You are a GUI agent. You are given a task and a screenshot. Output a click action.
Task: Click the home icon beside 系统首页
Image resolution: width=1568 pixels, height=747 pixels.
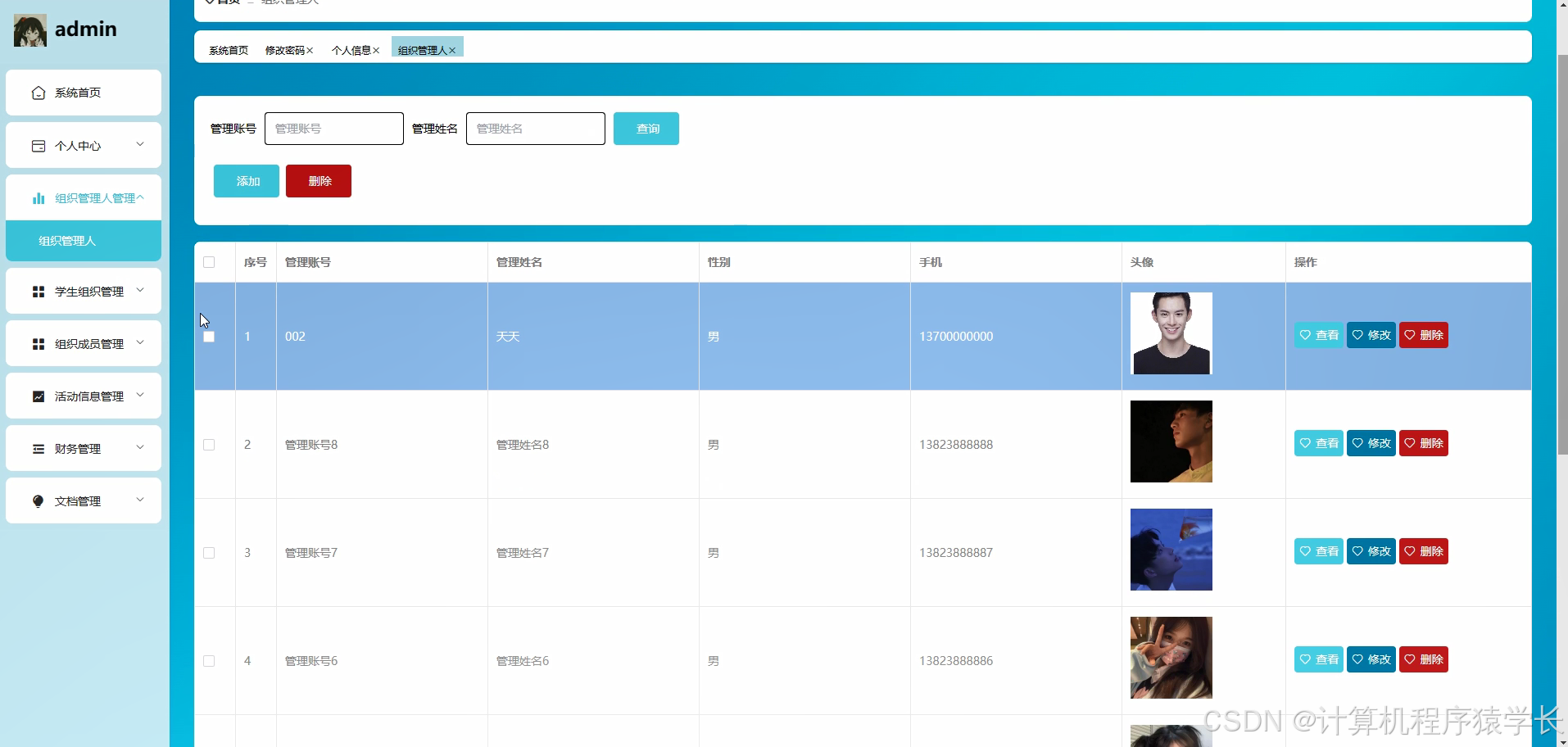(x=39, y=93)
